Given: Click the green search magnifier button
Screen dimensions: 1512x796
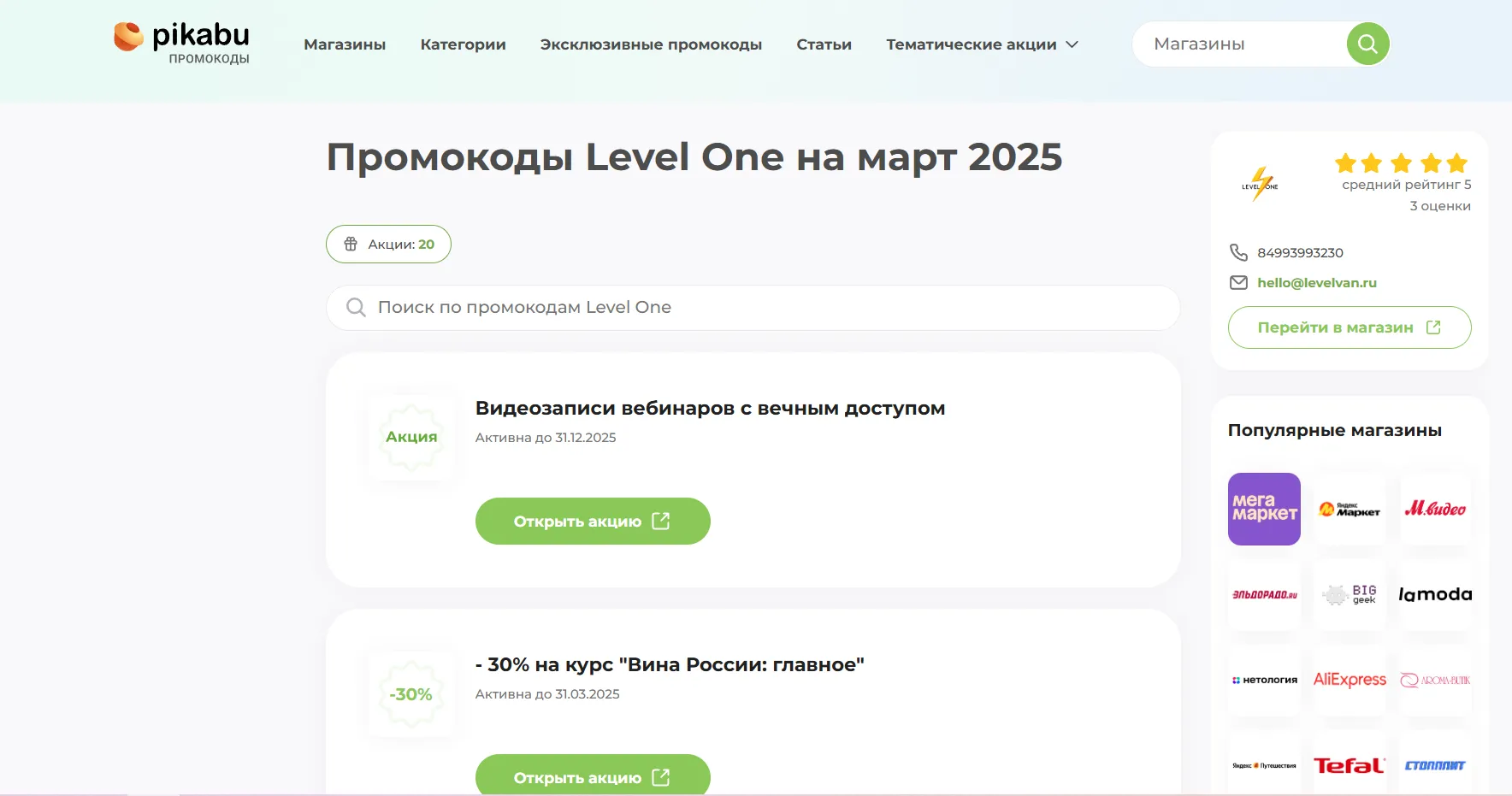Looking at the screenshot, I should coord(1367,44).
